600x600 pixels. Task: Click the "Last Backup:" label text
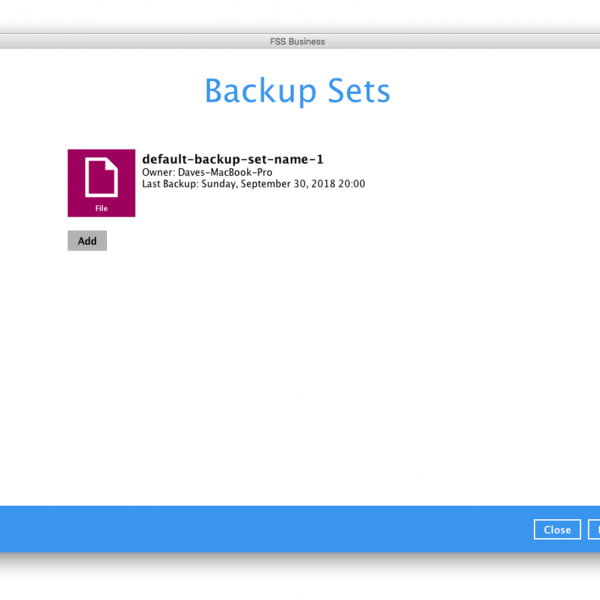click(170, 184)
